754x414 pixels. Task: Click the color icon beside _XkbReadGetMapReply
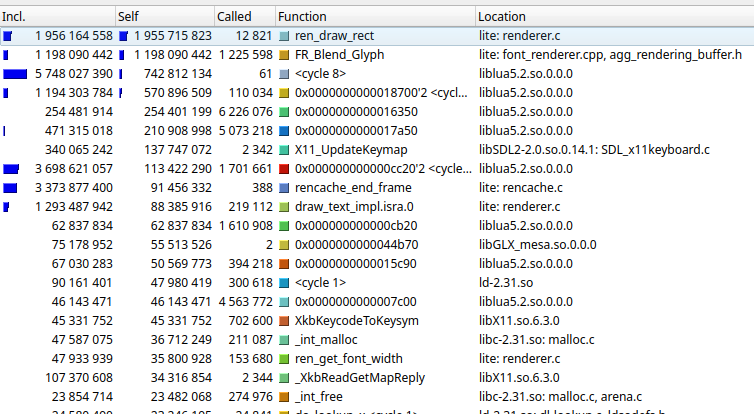284,378
